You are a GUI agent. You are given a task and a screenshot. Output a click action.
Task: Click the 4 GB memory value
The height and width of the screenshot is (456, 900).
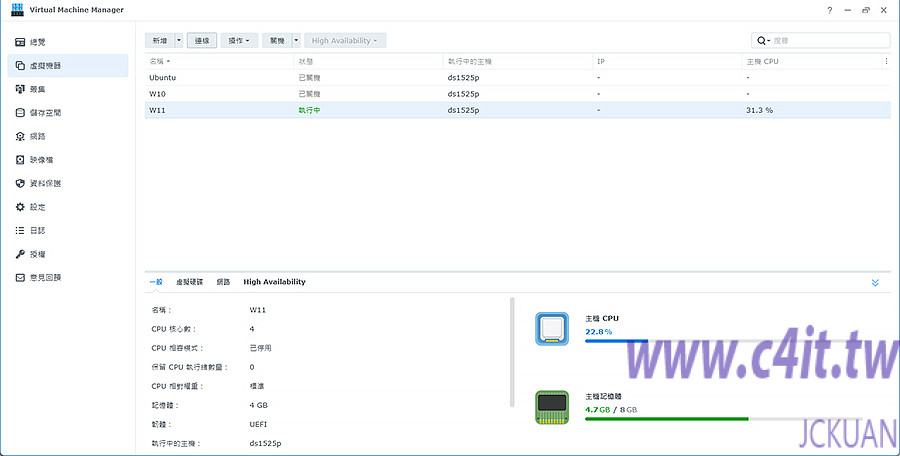[x=258, y=405]
